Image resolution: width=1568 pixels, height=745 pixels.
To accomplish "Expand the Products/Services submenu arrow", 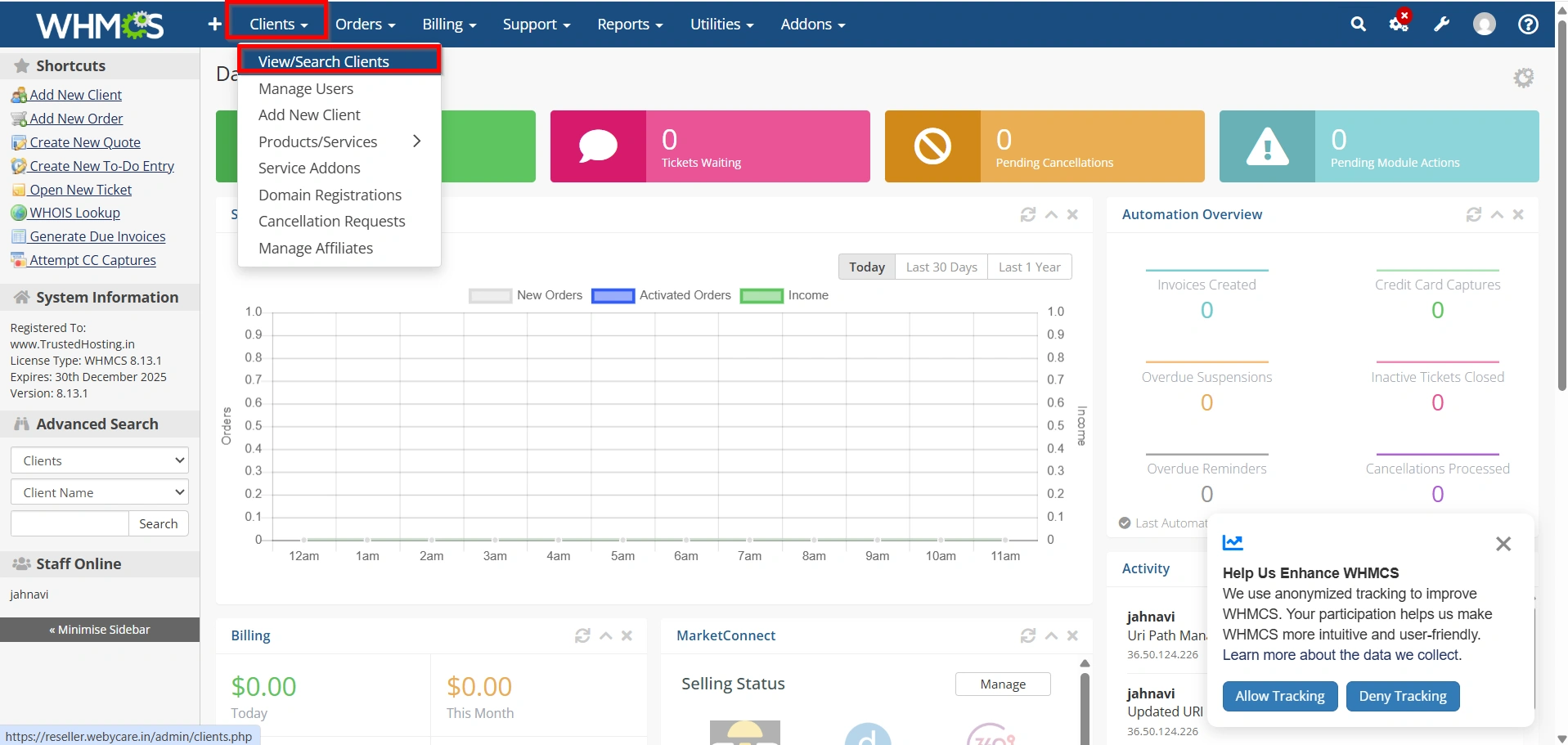I will coord(416,141).
